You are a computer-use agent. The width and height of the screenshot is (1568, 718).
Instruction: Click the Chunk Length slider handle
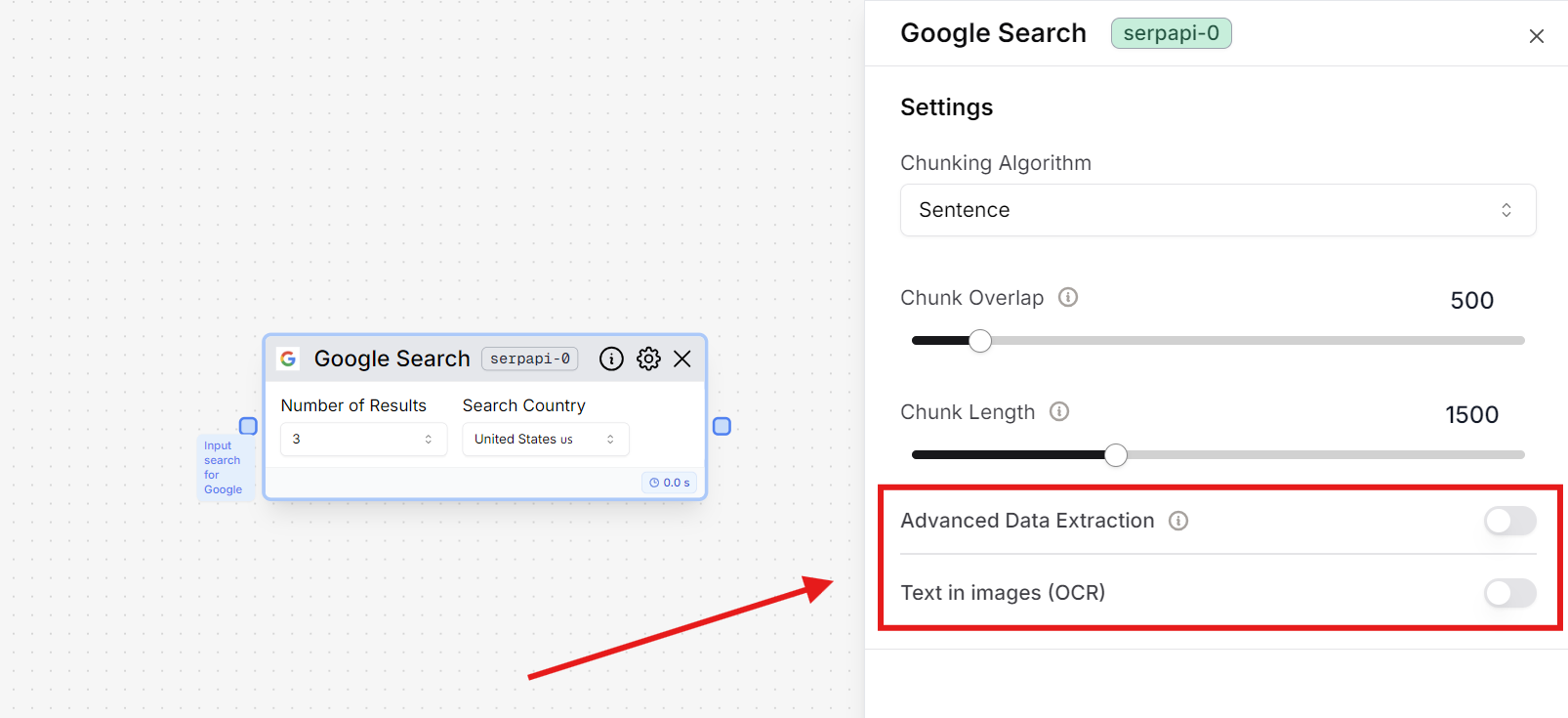click(x=1116, y=455)
